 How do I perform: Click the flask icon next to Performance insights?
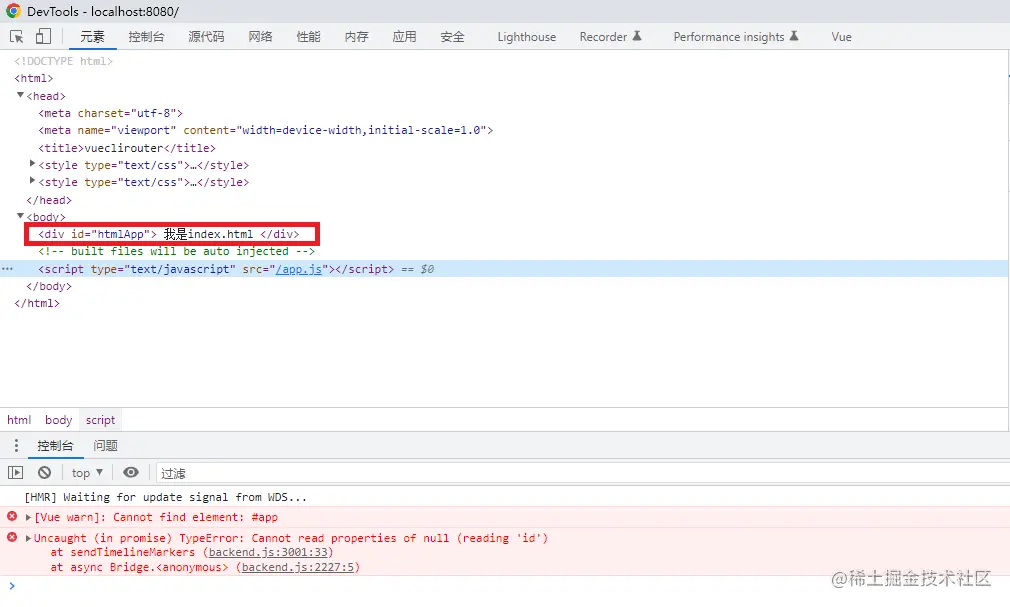[x=798, y=35]
